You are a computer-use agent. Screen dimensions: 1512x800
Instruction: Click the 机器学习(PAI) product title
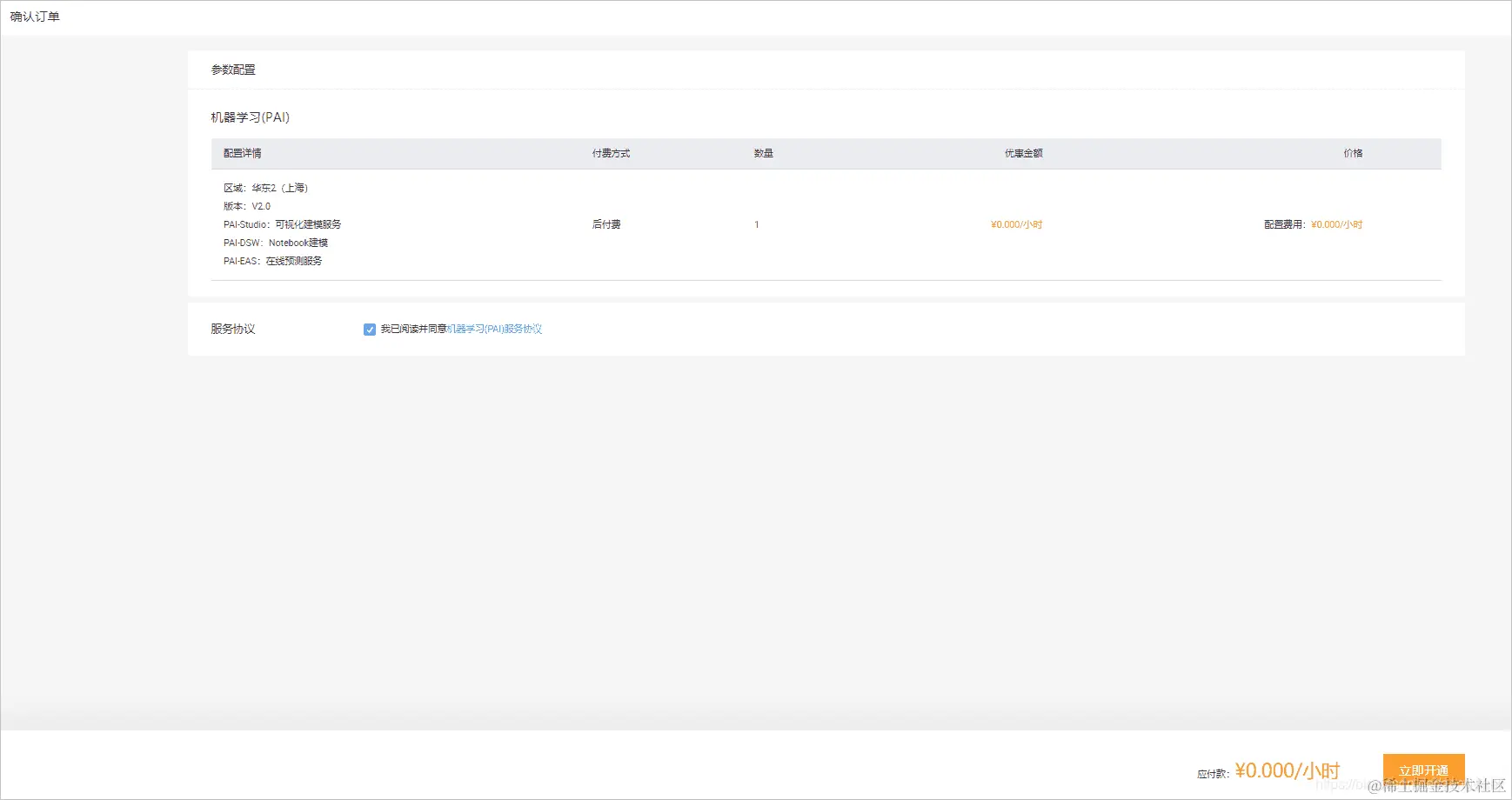[251, 117]
